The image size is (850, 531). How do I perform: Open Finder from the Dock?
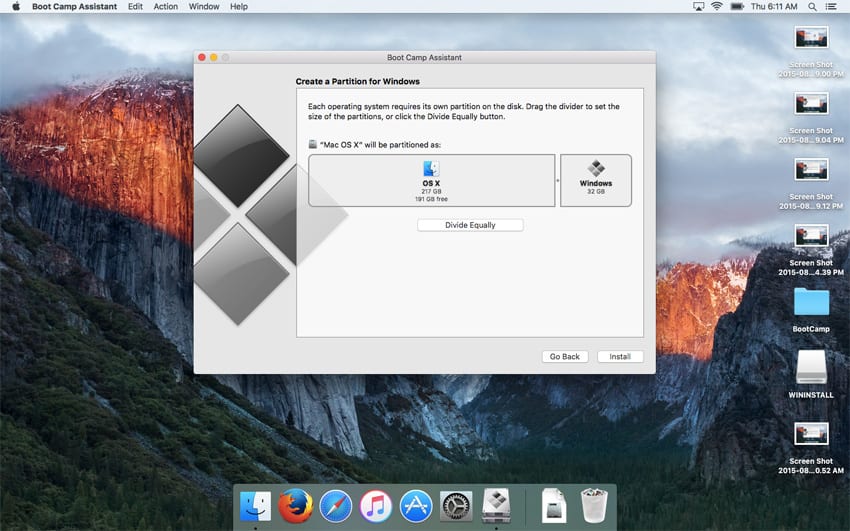[x=255, y=506]
